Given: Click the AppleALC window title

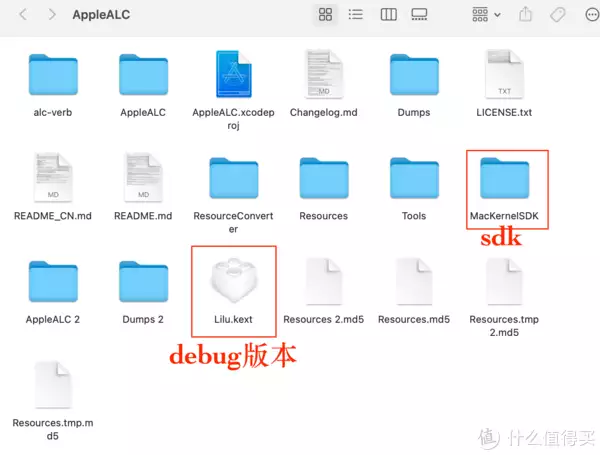Looking at the screenshot, I should pyautogui.click(x=101, y=15).
